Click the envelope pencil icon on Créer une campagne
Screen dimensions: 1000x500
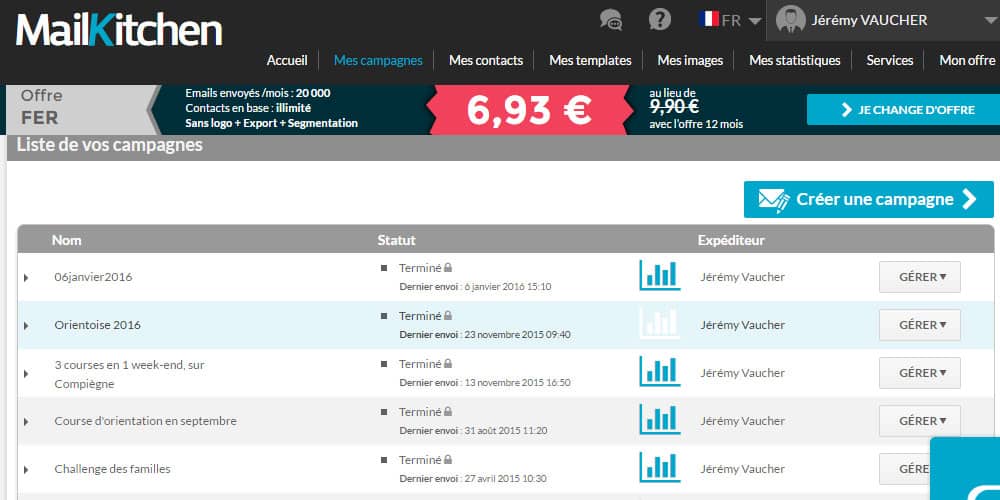point(774,200)
